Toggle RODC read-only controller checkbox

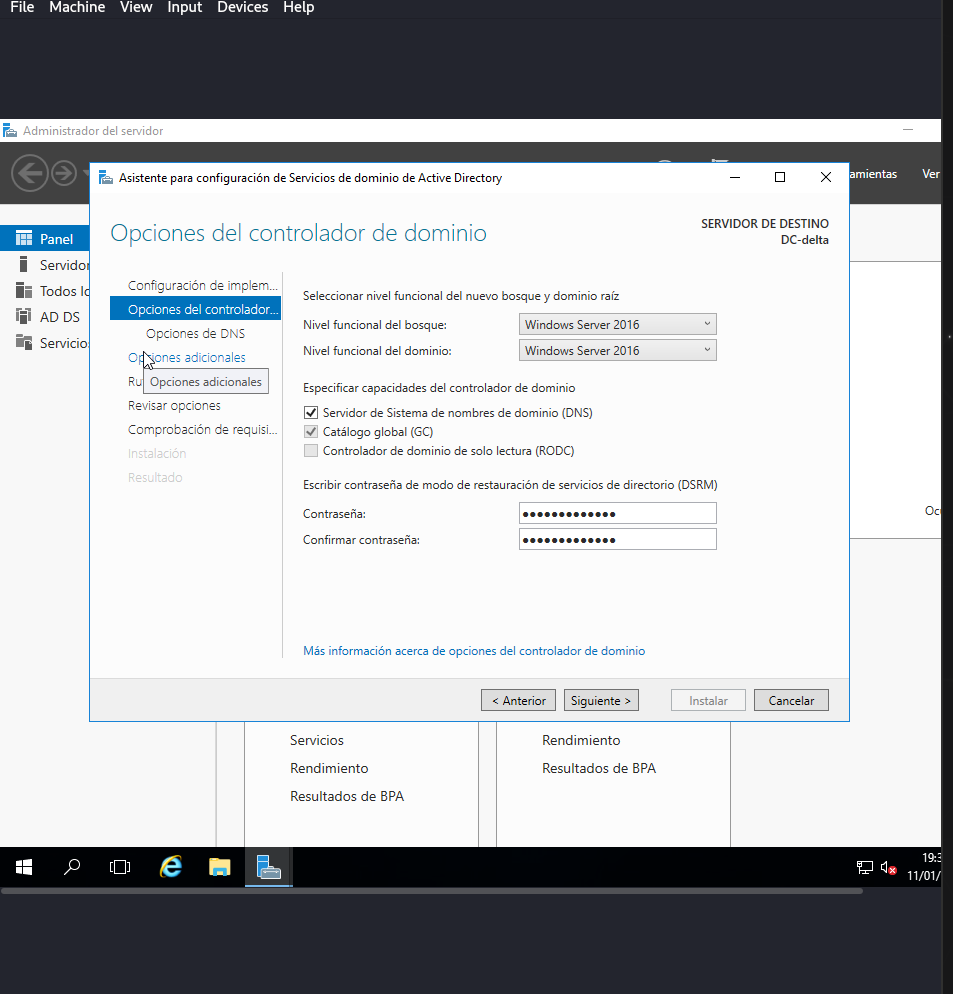(x=311, y=451)
